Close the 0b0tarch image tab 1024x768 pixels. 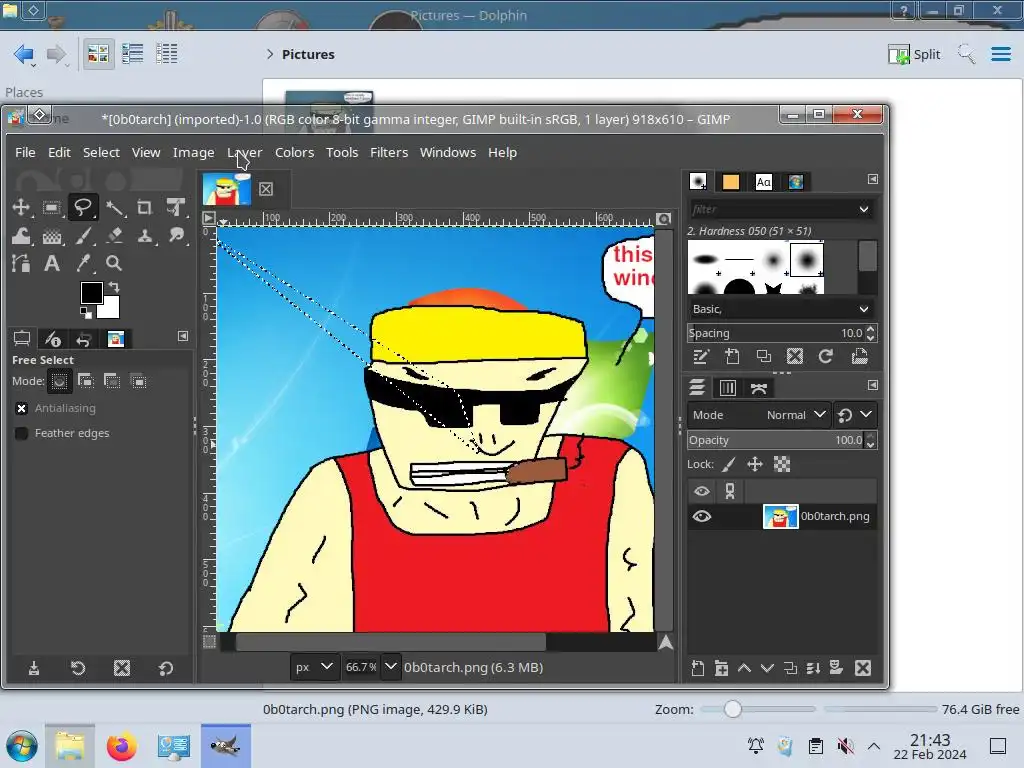(266, 189)
